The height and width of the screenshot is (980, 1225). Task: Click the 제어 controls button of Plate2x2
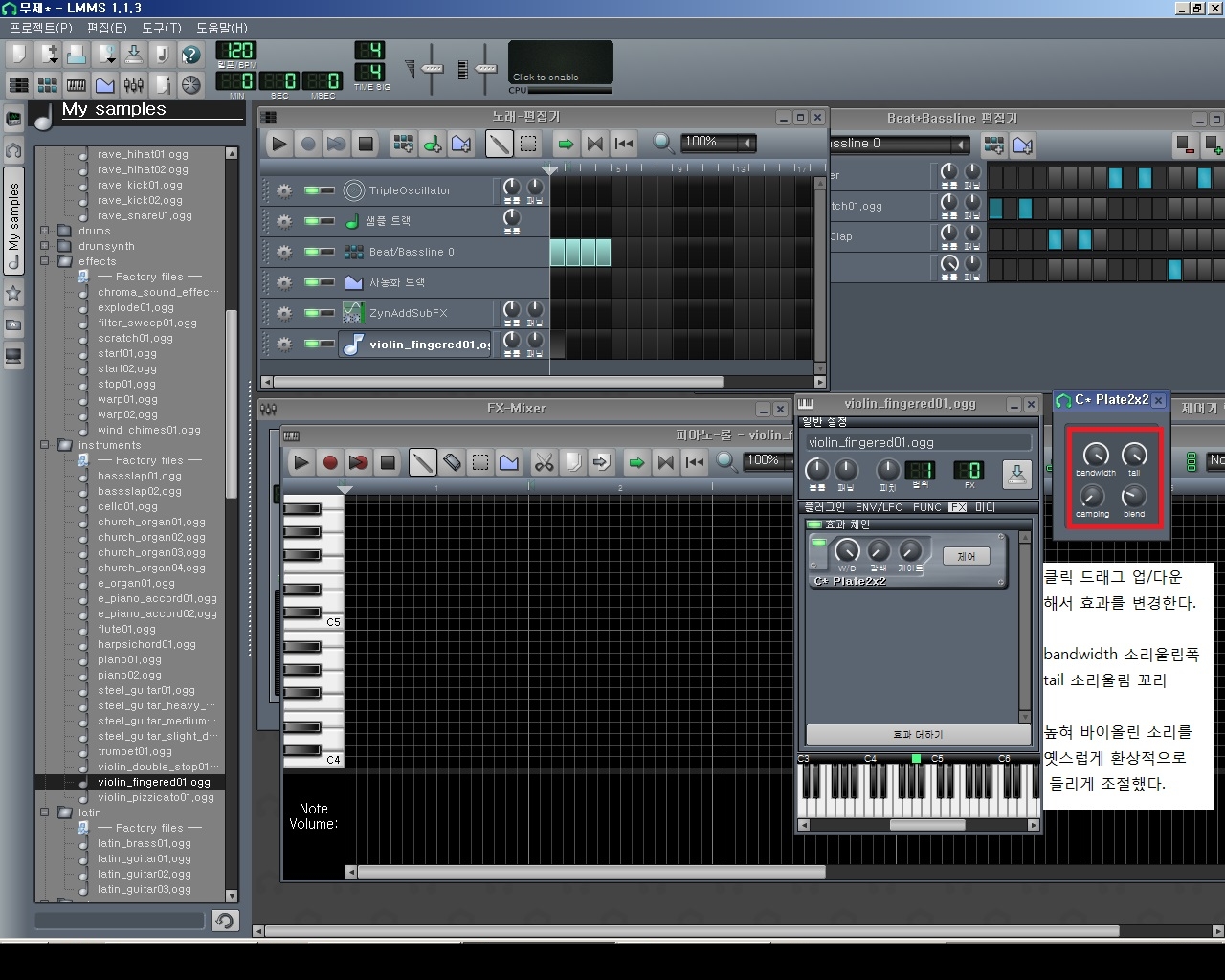967,556
